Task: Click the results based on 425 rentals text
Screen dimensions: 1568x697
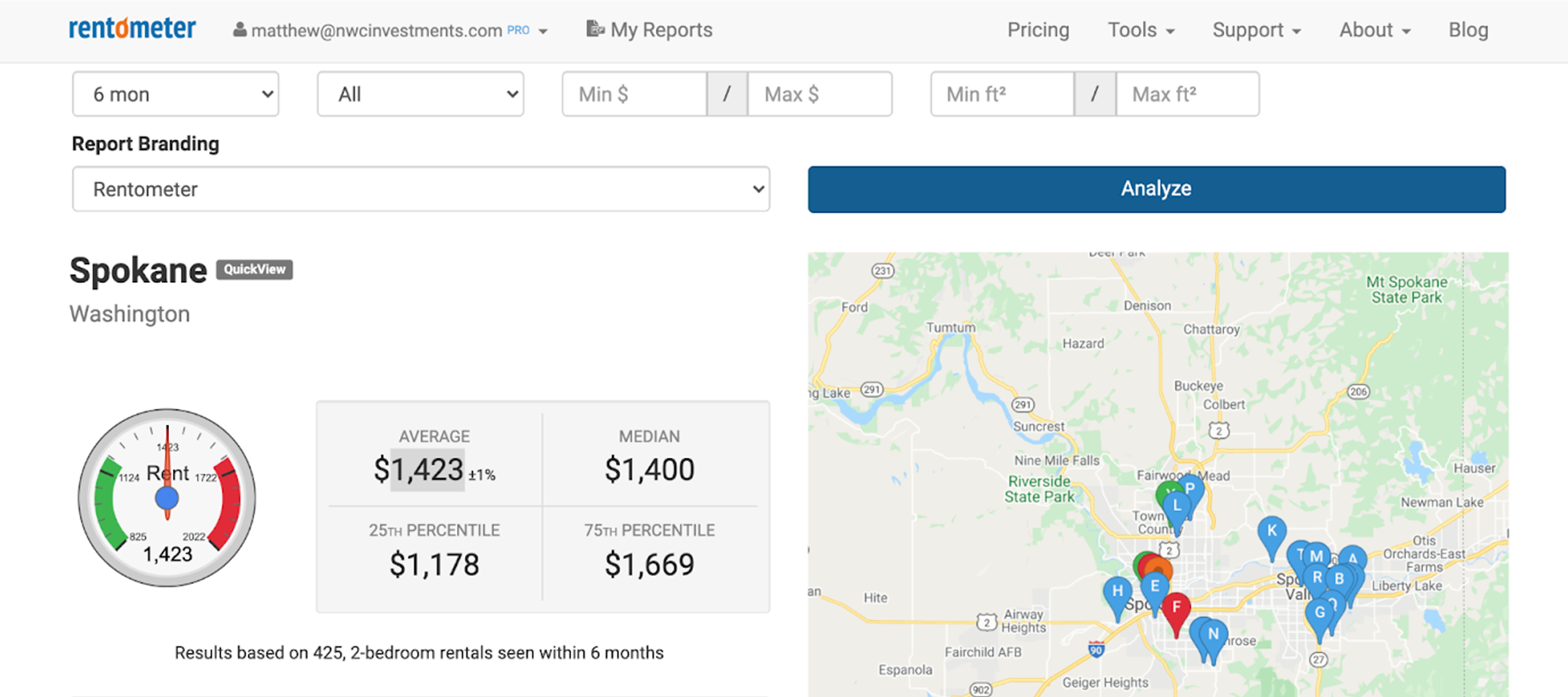Action: pyautogui.click(x=419, y=653)
